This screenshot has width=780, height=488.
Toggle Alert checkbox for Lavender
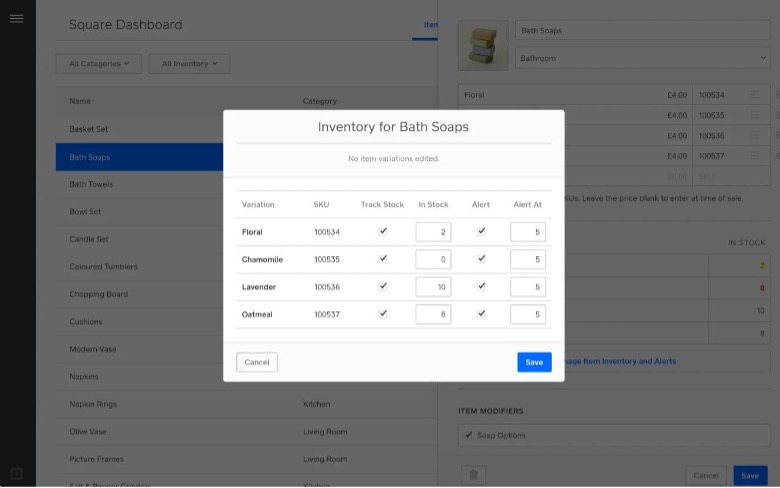coord(481,286)
